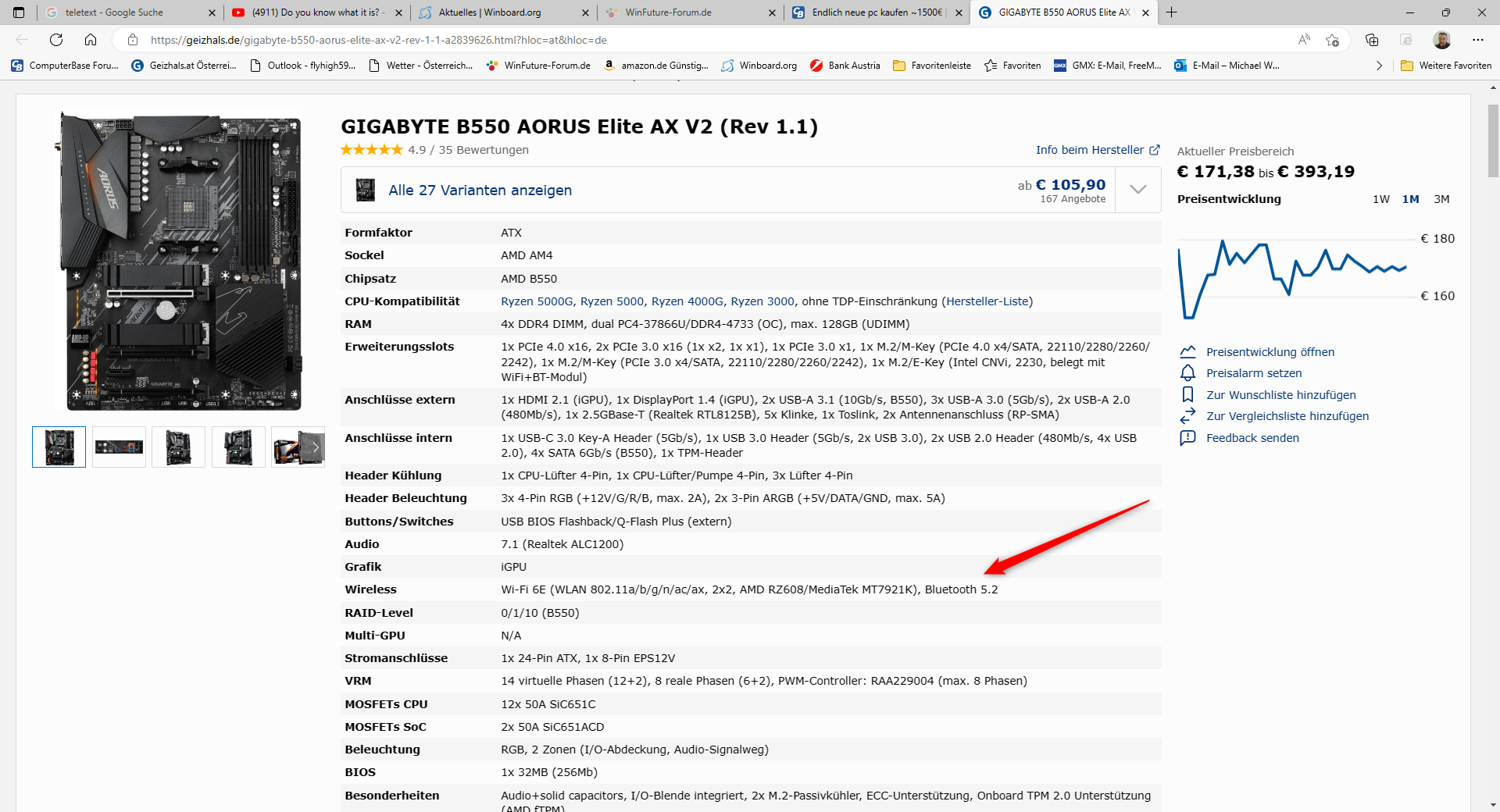
Task: Open Edge settings and more menu
Action: pos(1478,40)
